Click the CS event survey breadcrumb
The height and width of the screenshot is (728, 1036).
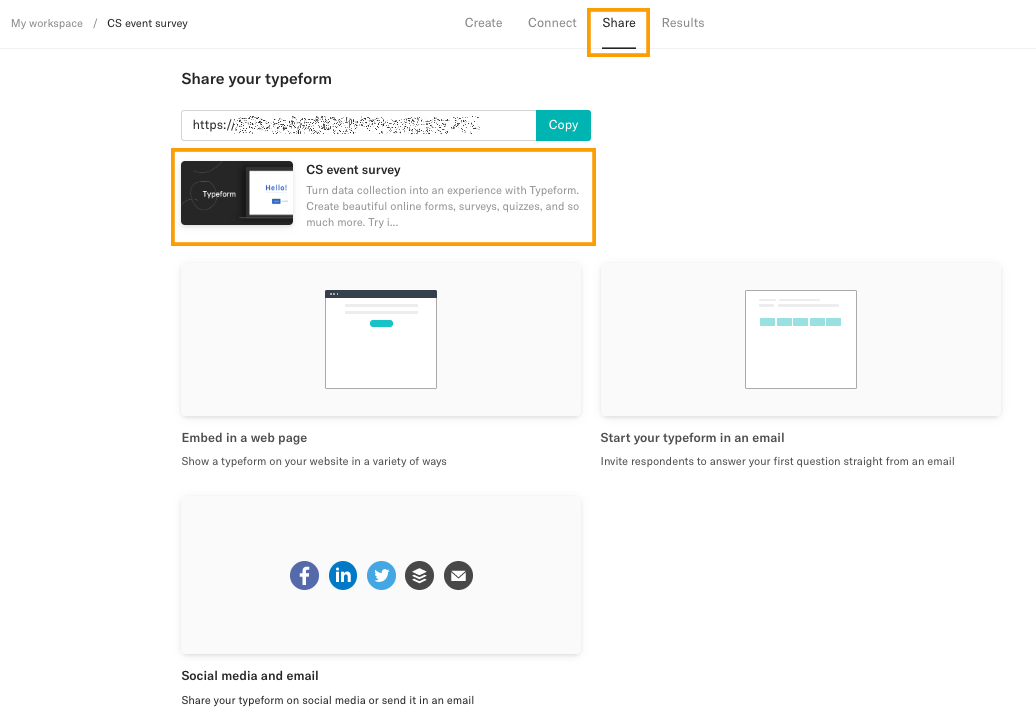pyautogui.click(x=147, y=23)
